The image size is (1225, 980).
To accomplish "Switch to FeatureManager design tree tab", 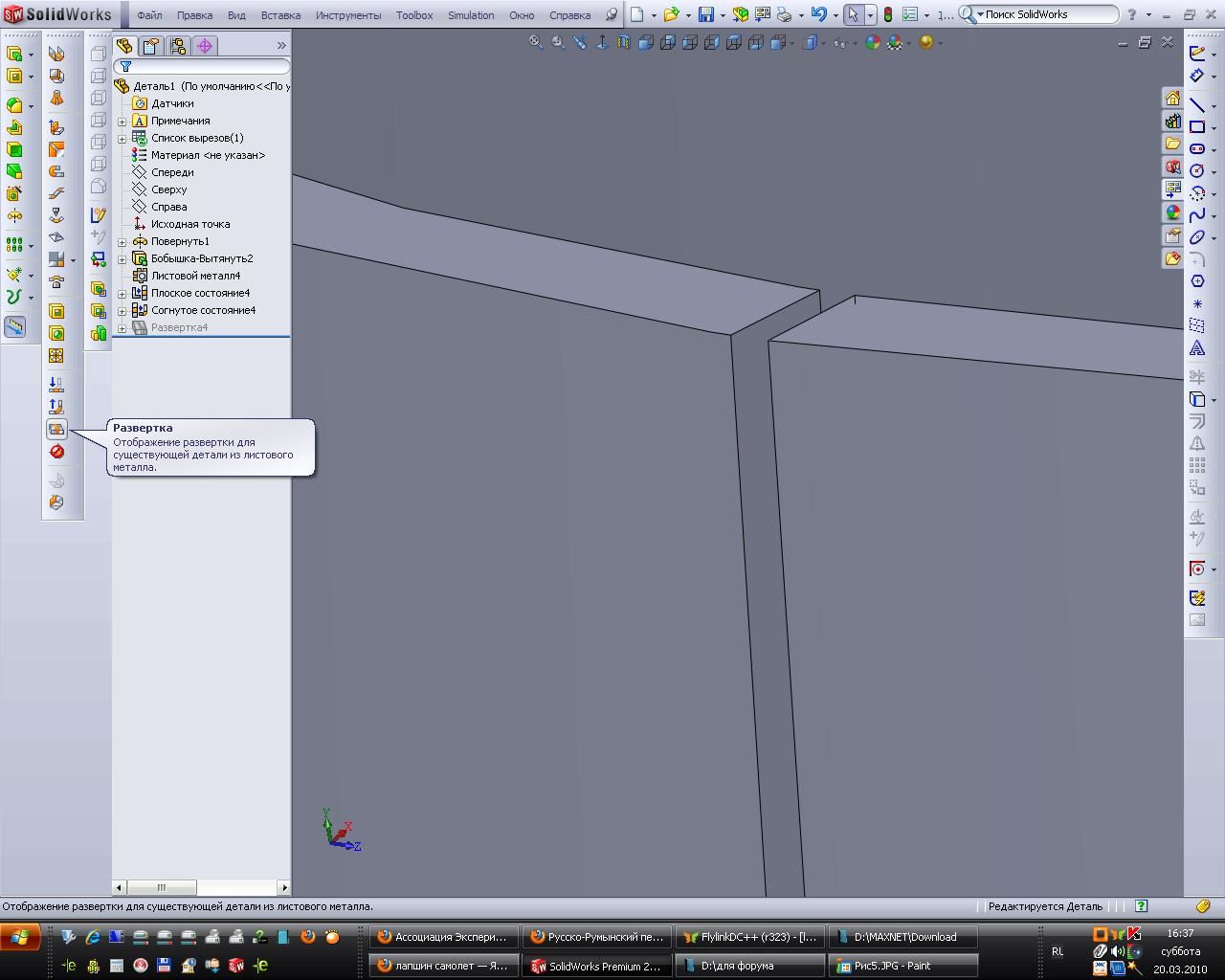I will 124,46.
